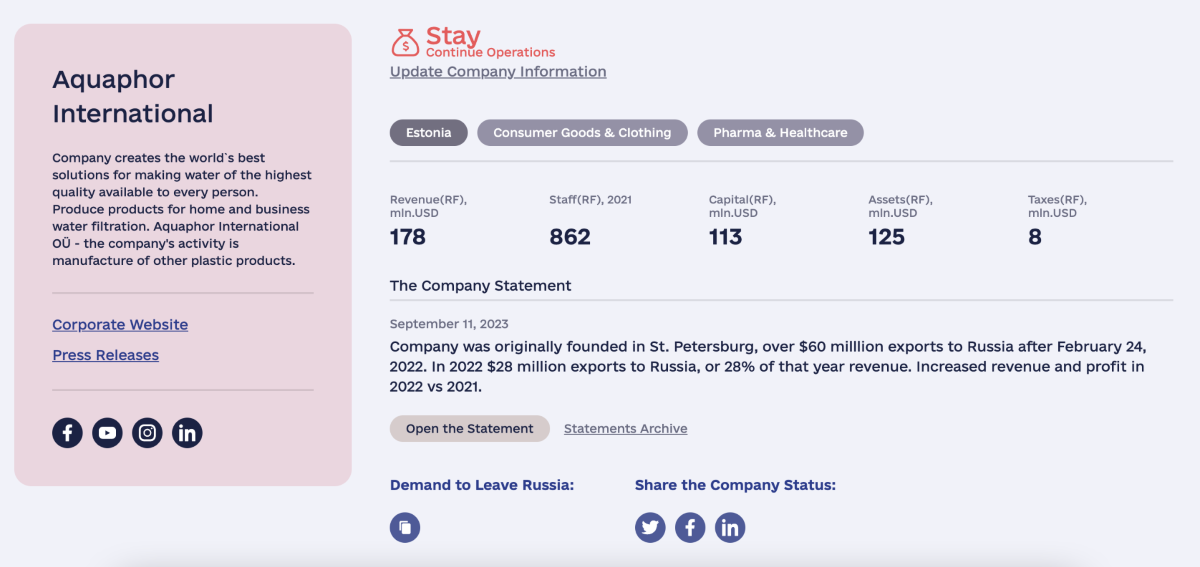Click the Aquaphor International company title
The width and height of the screenshot is (1200, 567).
[x=132, y=96]
